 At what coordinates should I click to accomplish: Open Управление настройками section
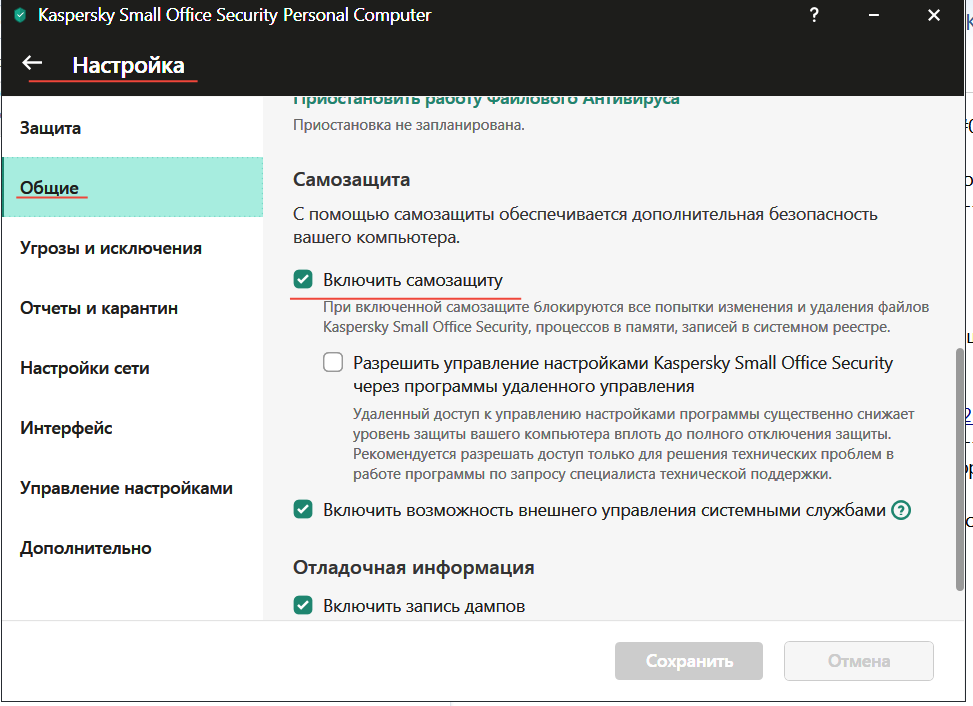tap(132, 488)
